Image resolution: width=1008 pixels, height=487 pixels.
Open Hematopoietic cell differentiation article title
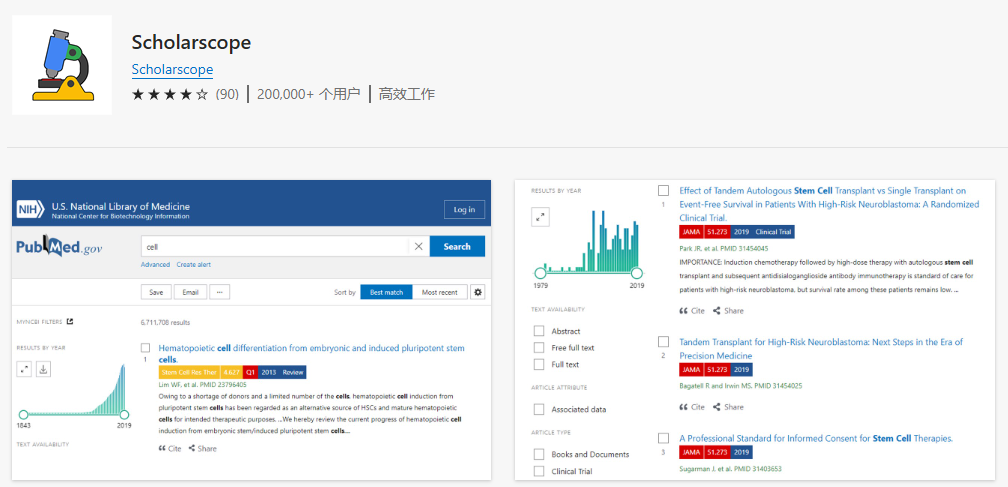[x=311, y=353]
